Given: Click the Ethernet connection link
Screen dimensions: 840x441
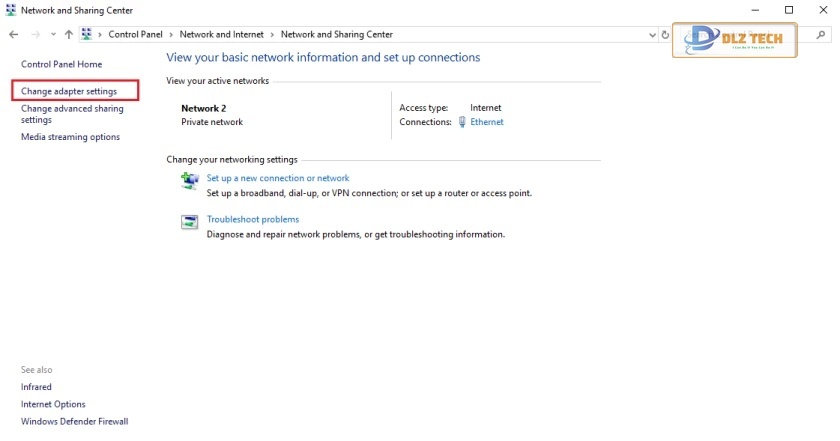Looking at the screenshot, I should click(487, 122).
